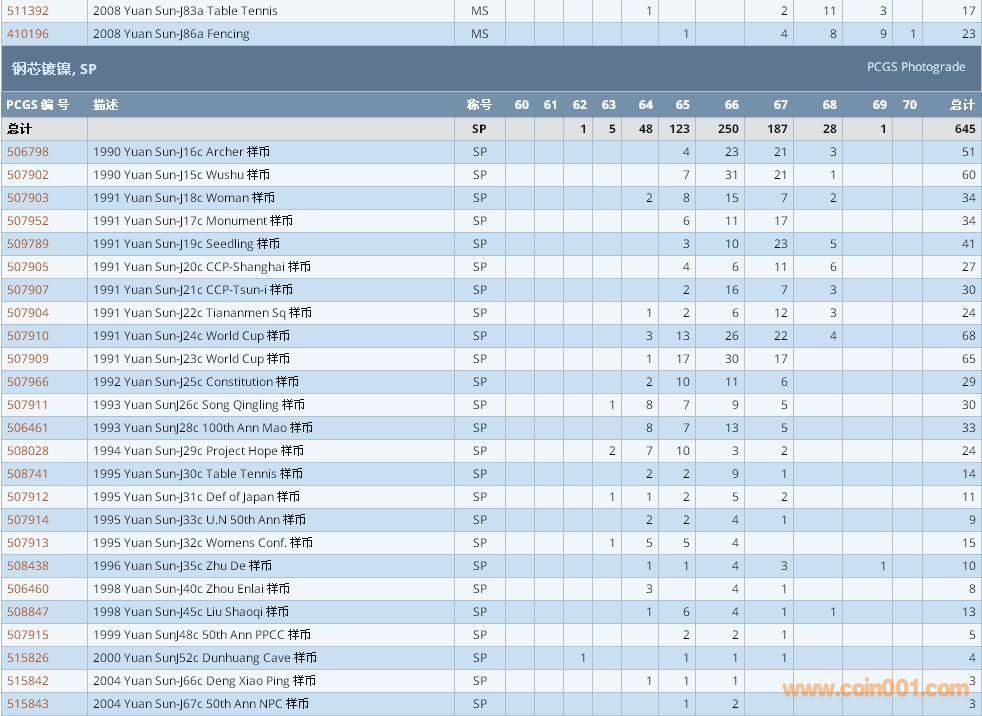Click the 描述 column header
This screenshot has height=716, width=982.
(106, 105)
